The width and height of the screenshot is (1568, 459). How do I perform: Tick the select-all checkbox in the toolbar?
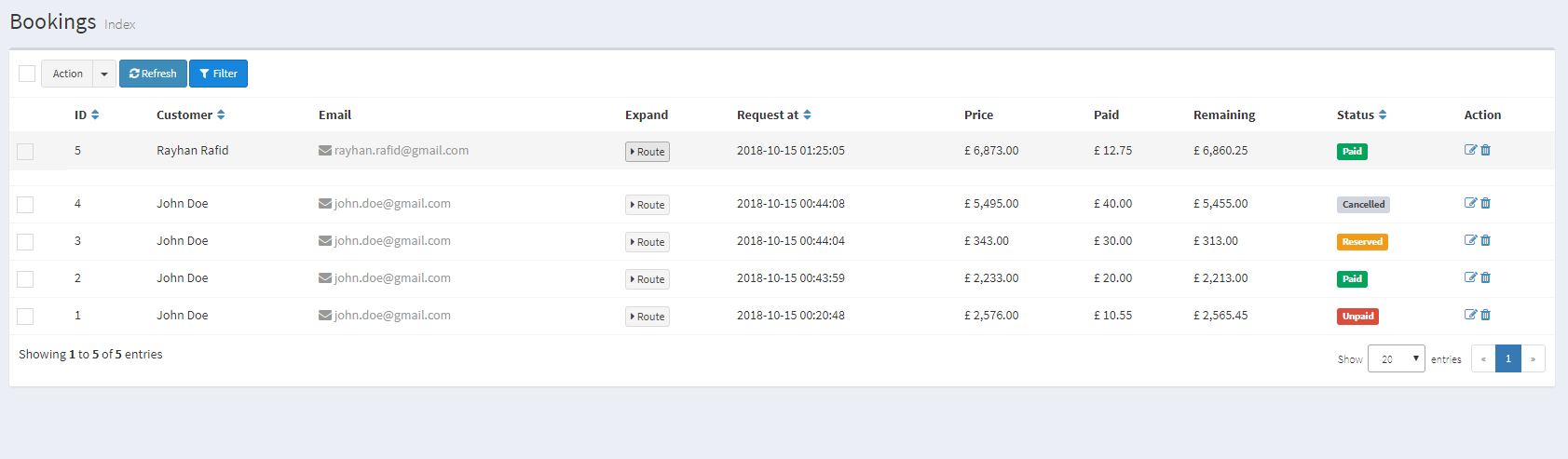[x=27, y=74]
